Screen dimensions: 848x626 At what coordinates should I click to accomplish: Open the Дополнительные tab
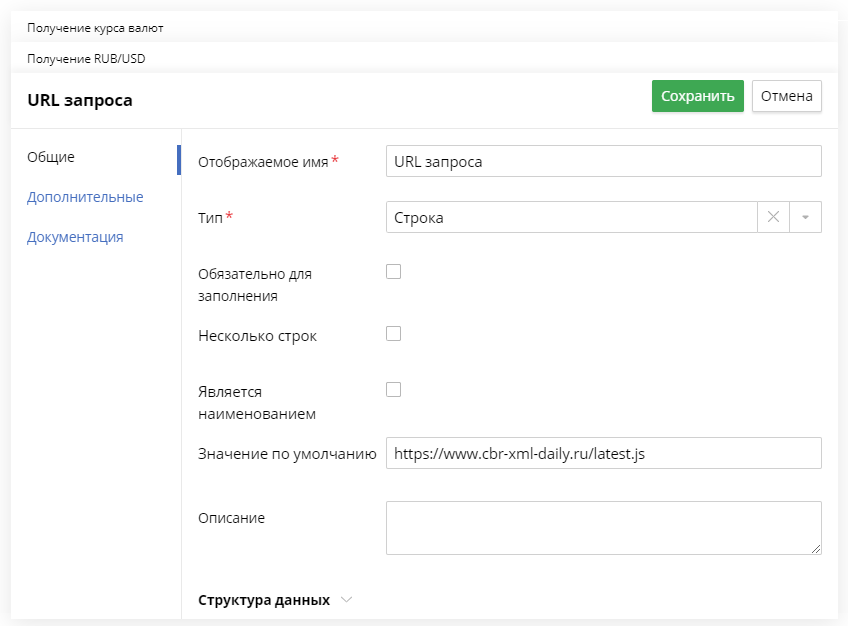point(85,197)
